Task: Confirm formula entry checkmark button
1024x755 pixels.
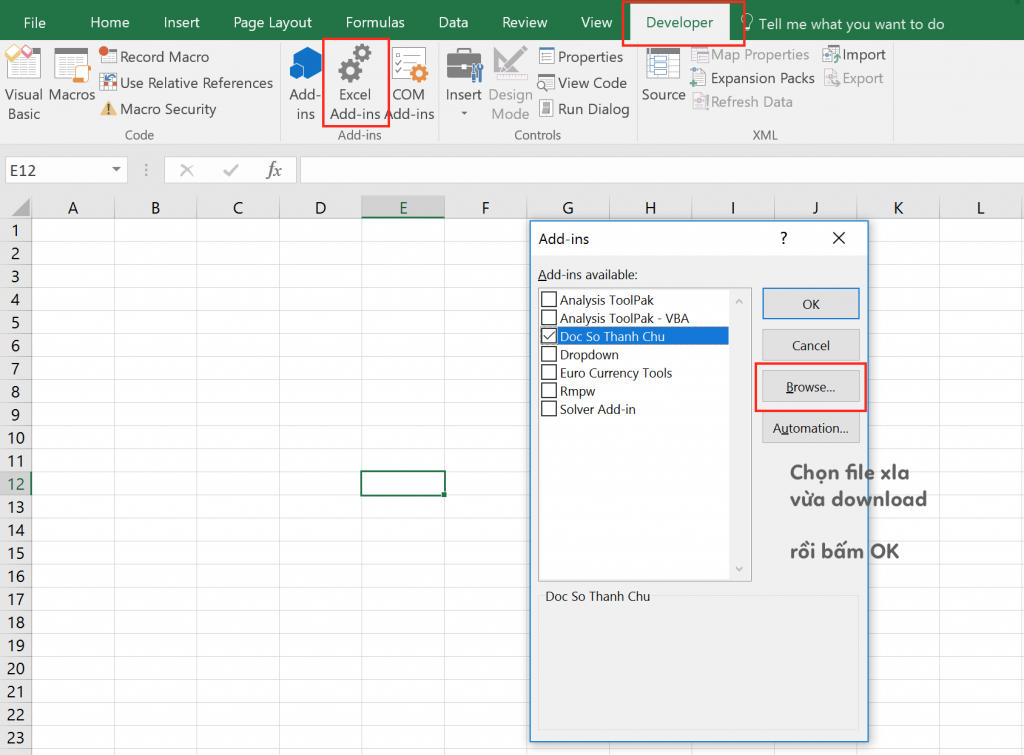Action: [x=231, y=170]
